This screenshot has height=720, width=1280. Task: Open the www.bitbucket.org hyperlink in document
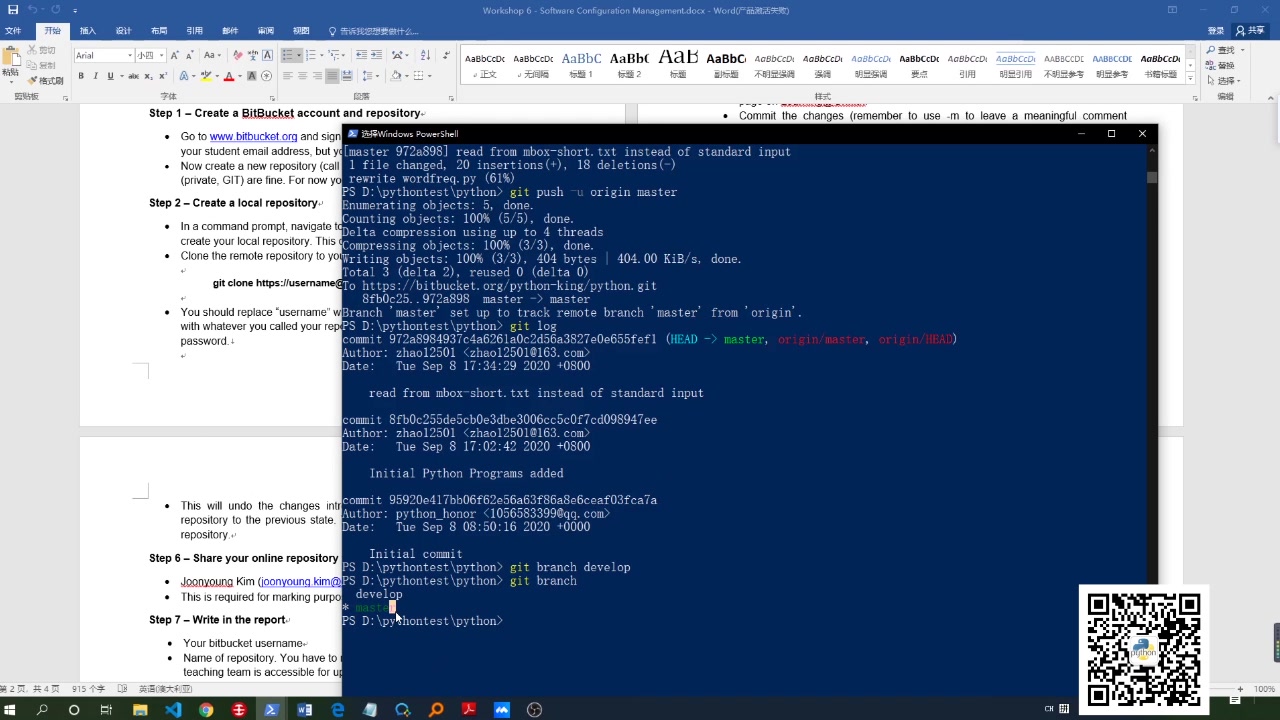coord(253,137)
